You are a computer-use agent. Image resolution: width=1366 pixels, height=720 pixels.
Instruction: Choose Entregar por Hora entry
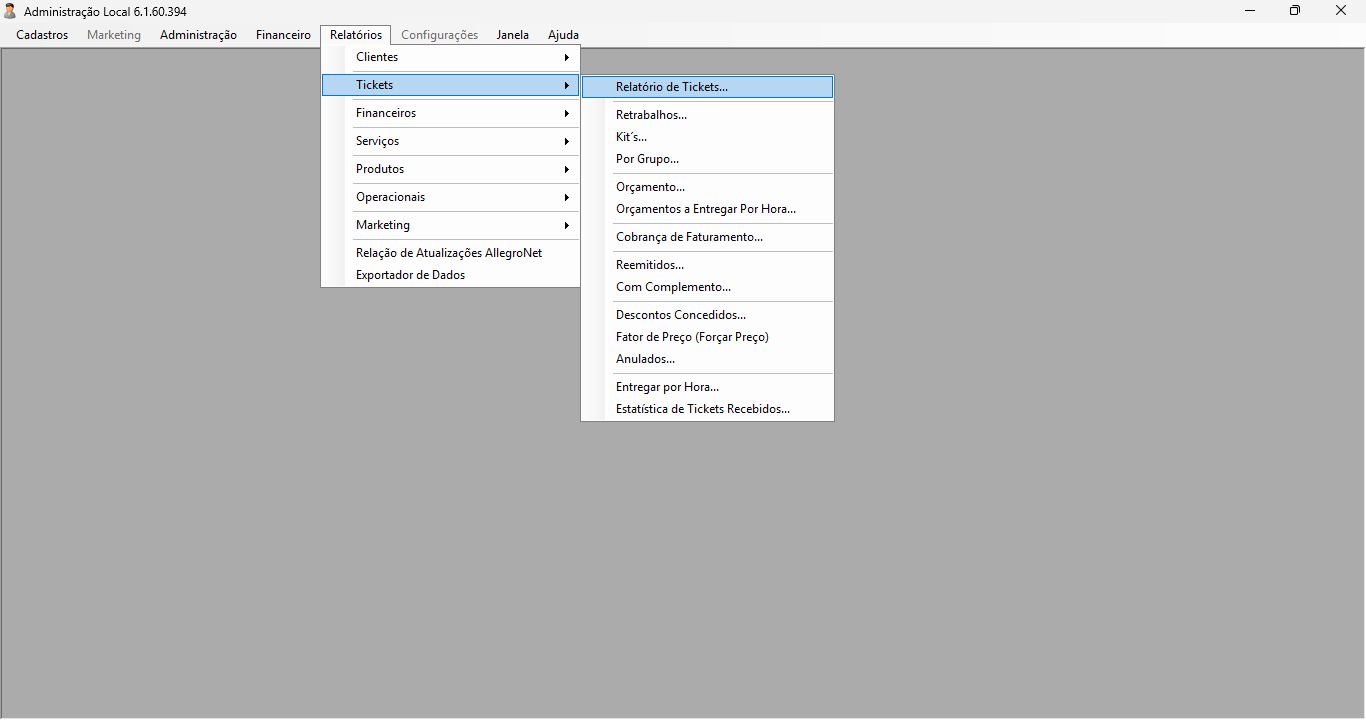(x=707, y=387)
